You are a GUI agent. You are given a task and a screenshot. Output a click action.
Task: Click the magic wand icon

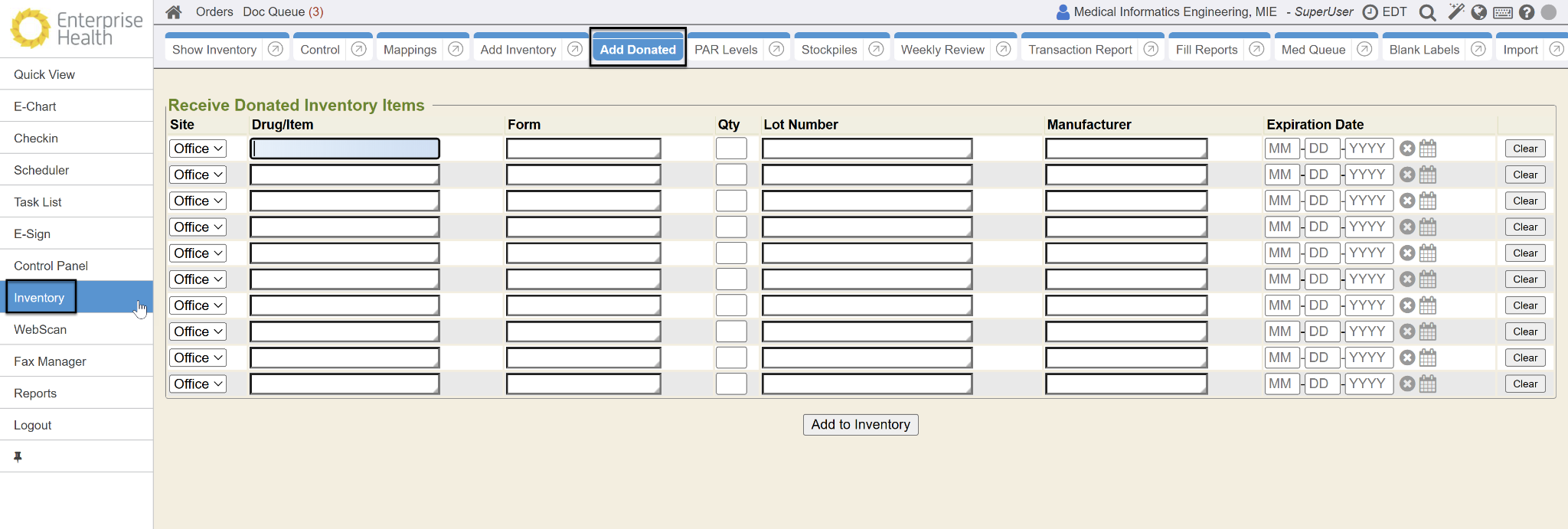coord(1455,11)
